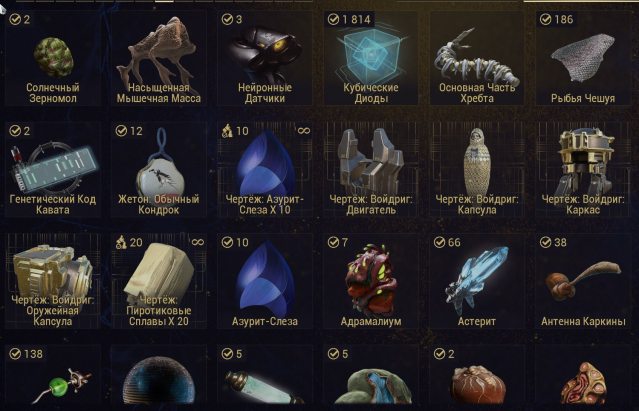Click infinity symbol on Пиротиковые Сплавы blueprint
The image size is (639, 411).
pos(198,242)
